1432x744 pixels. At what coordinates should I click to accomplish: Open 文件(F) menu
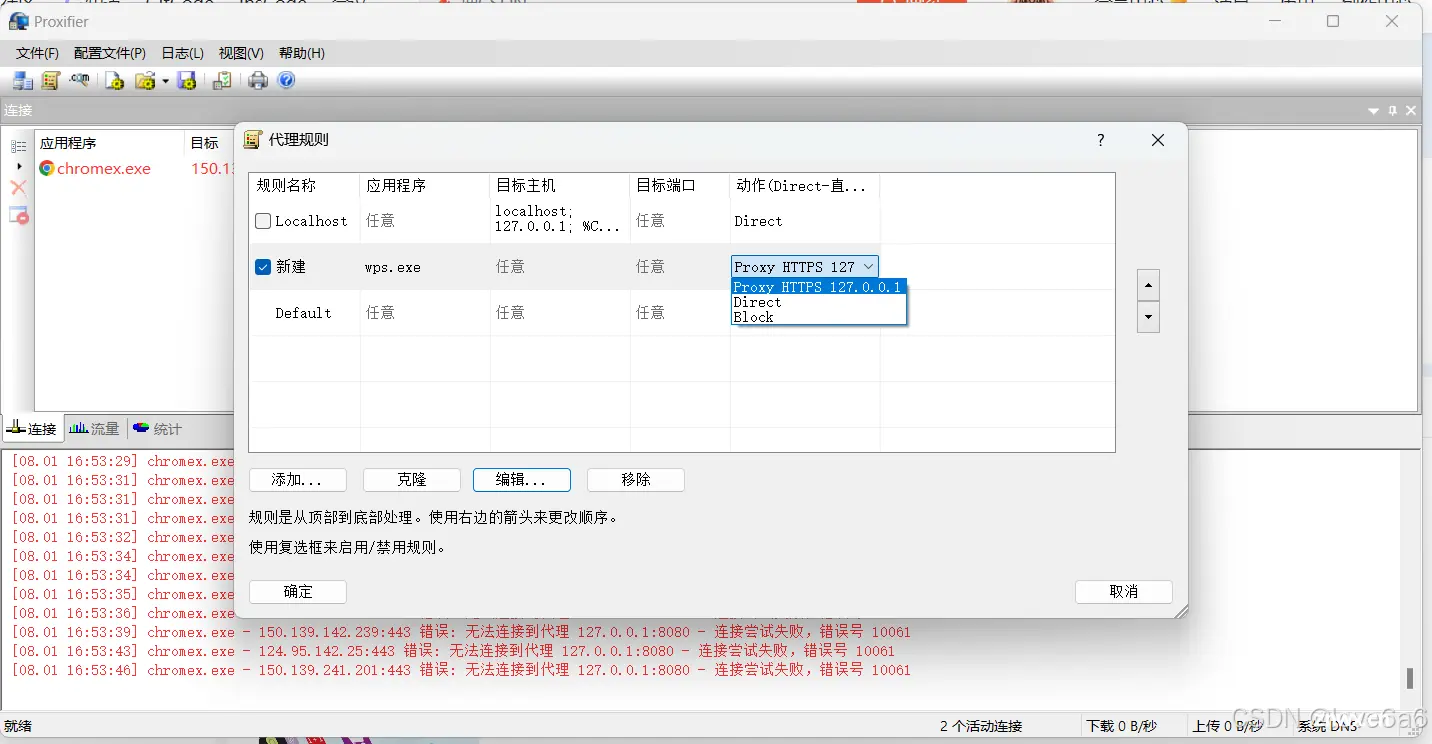(x=37, y=53)
